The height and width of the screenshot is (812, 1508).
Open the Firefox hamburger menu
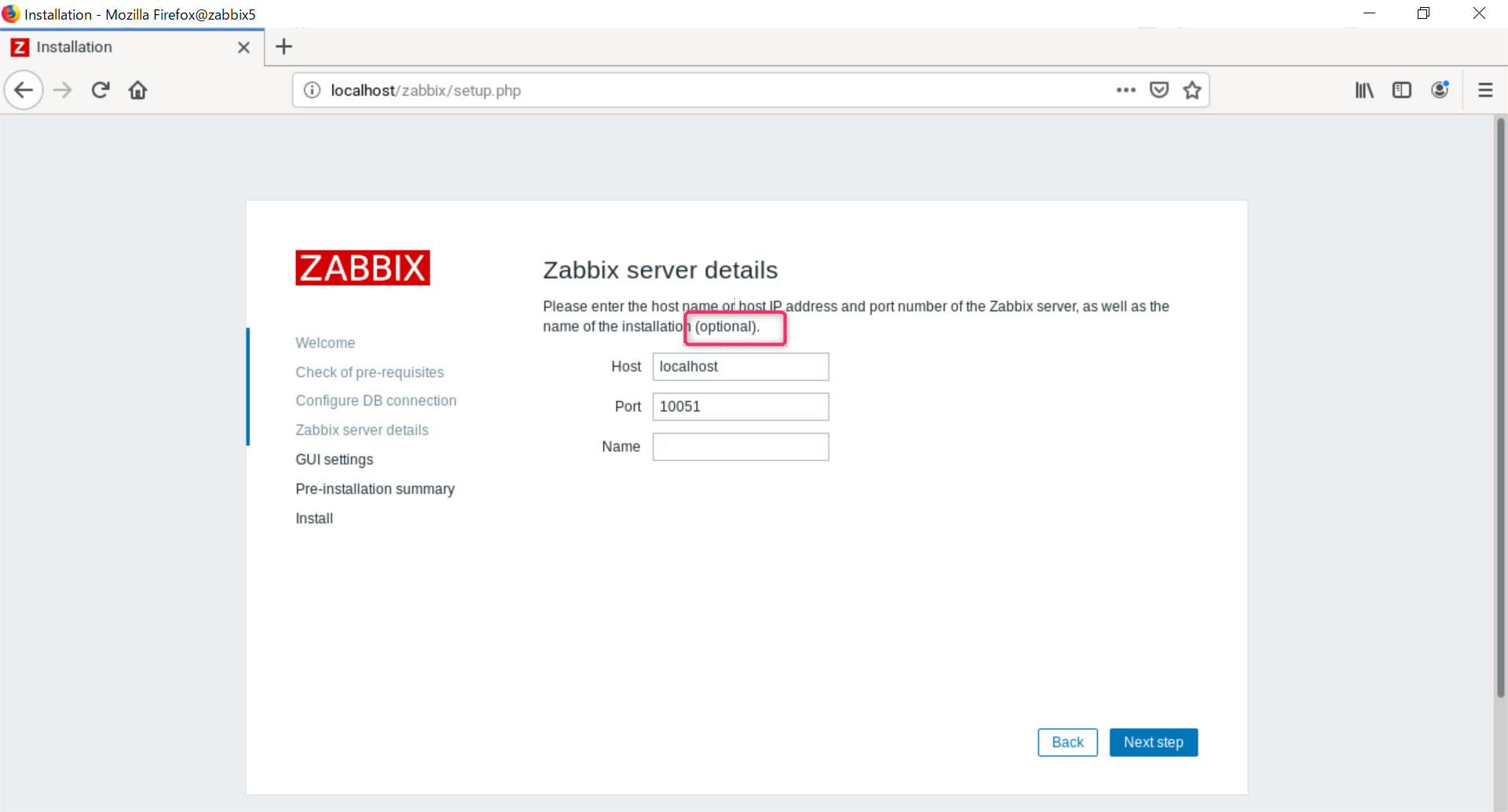point(1485,90)
